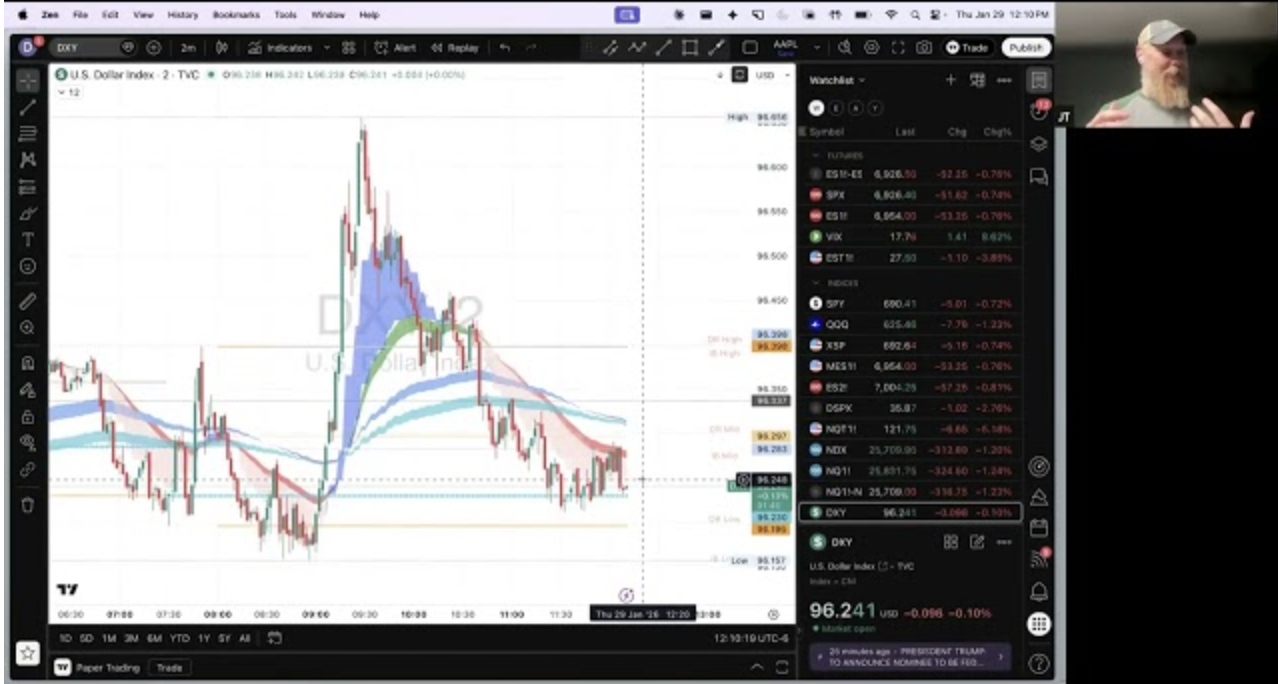1278x684 pixels.
Task: Click the Replay button in toolbar
Action: pyautogui.click(x=455, y=47)
